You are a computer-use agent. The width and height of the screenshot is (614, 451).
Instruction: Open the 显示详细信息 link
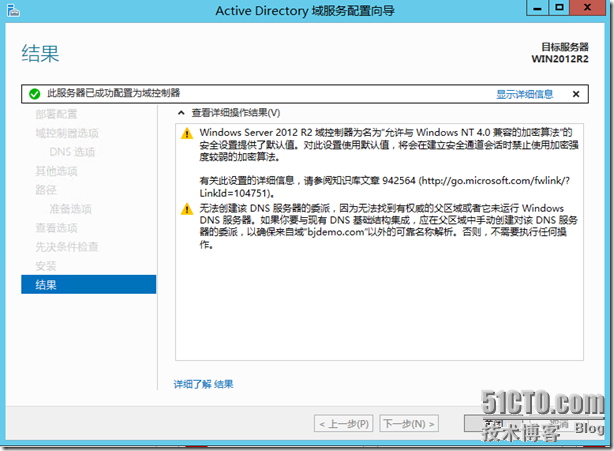524,94
